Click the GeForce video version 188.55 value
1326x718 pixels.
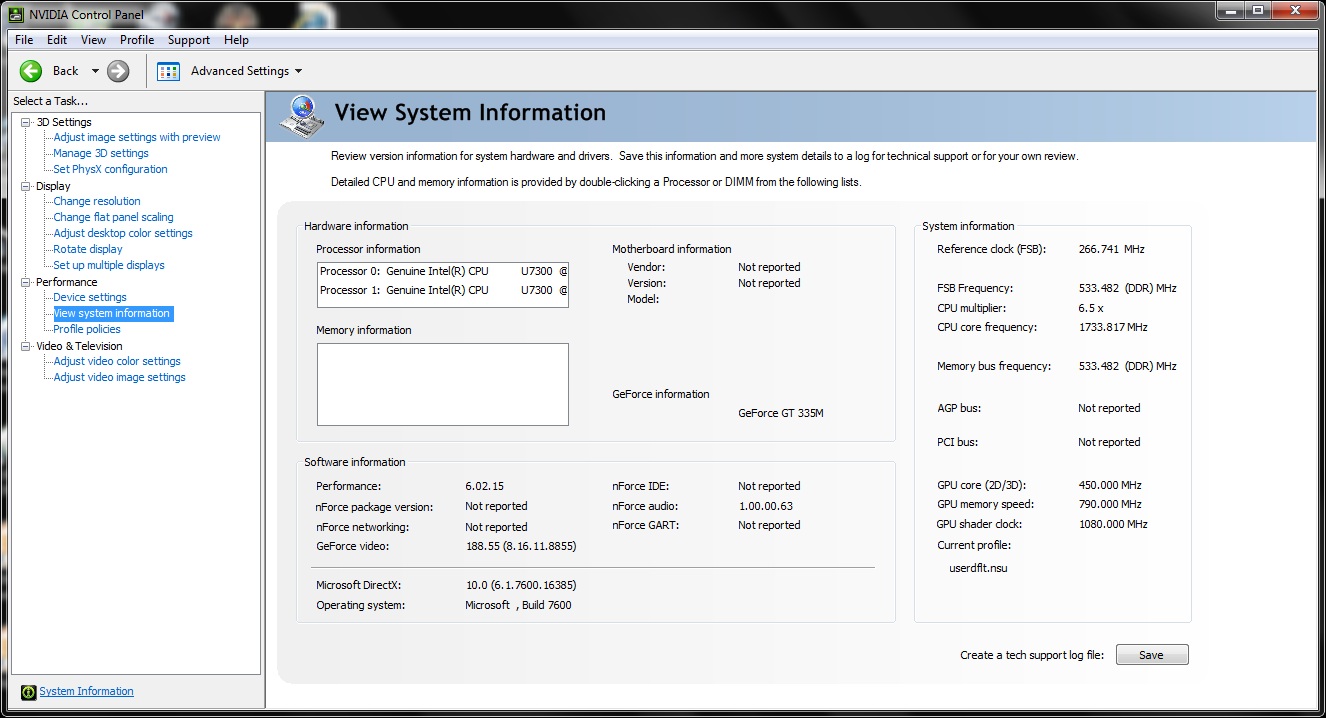pos(521,546)
